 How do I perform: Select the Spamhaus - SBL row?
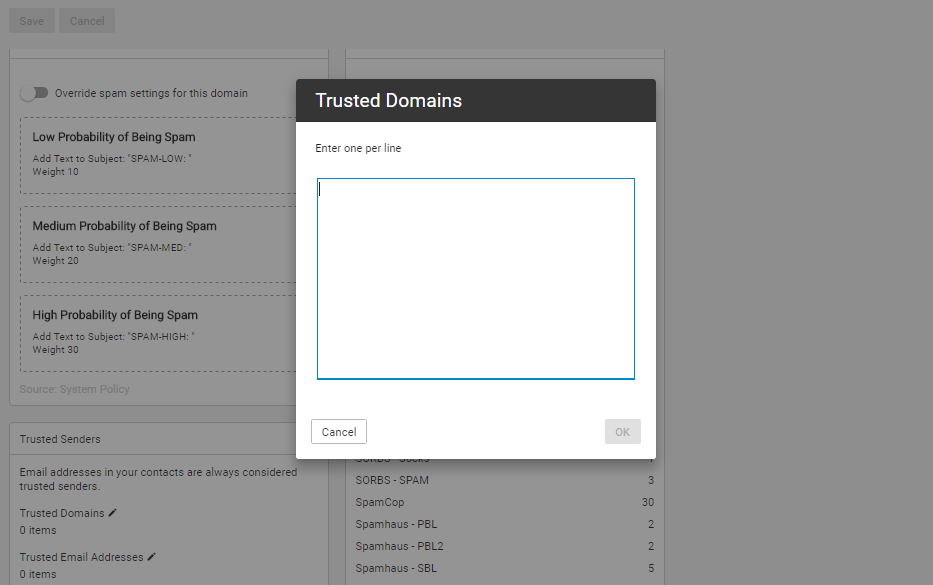pyautogui.click(x=504, y=568)
